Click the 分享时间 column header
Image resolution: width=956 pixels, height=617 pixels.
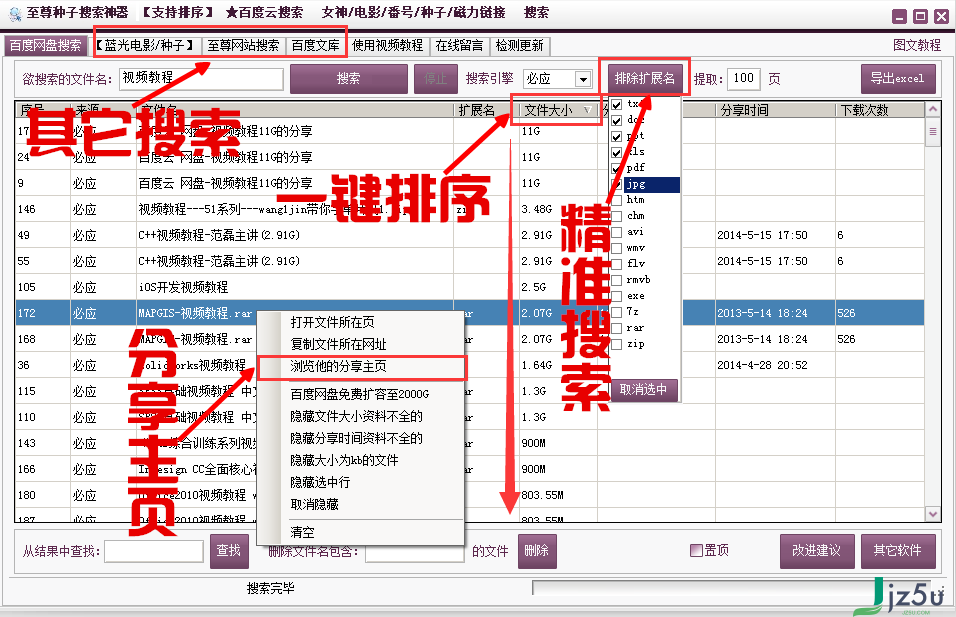[776, 110]
